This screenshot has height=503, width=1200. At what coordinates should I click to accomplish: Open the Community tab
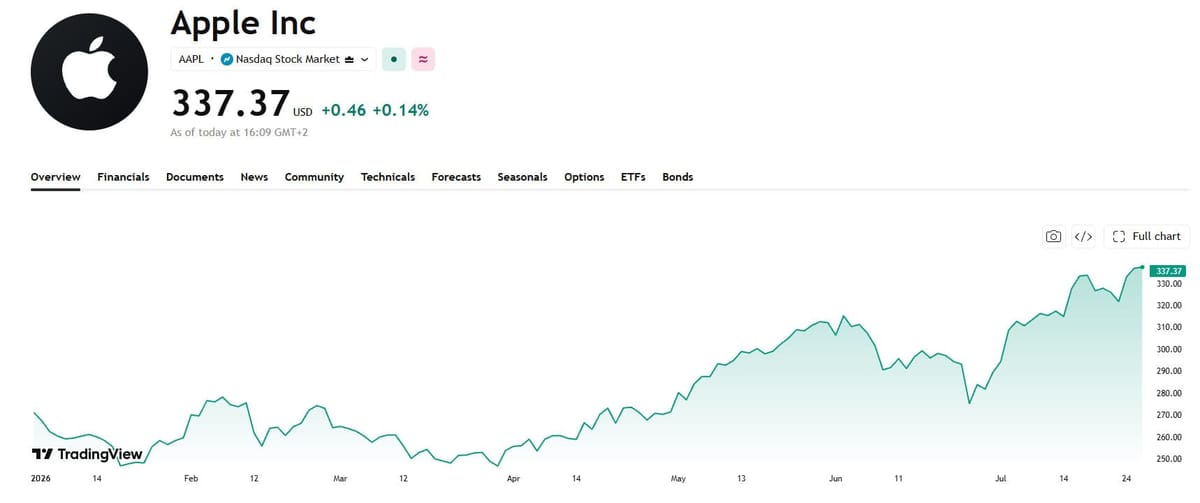click(314, 177)
